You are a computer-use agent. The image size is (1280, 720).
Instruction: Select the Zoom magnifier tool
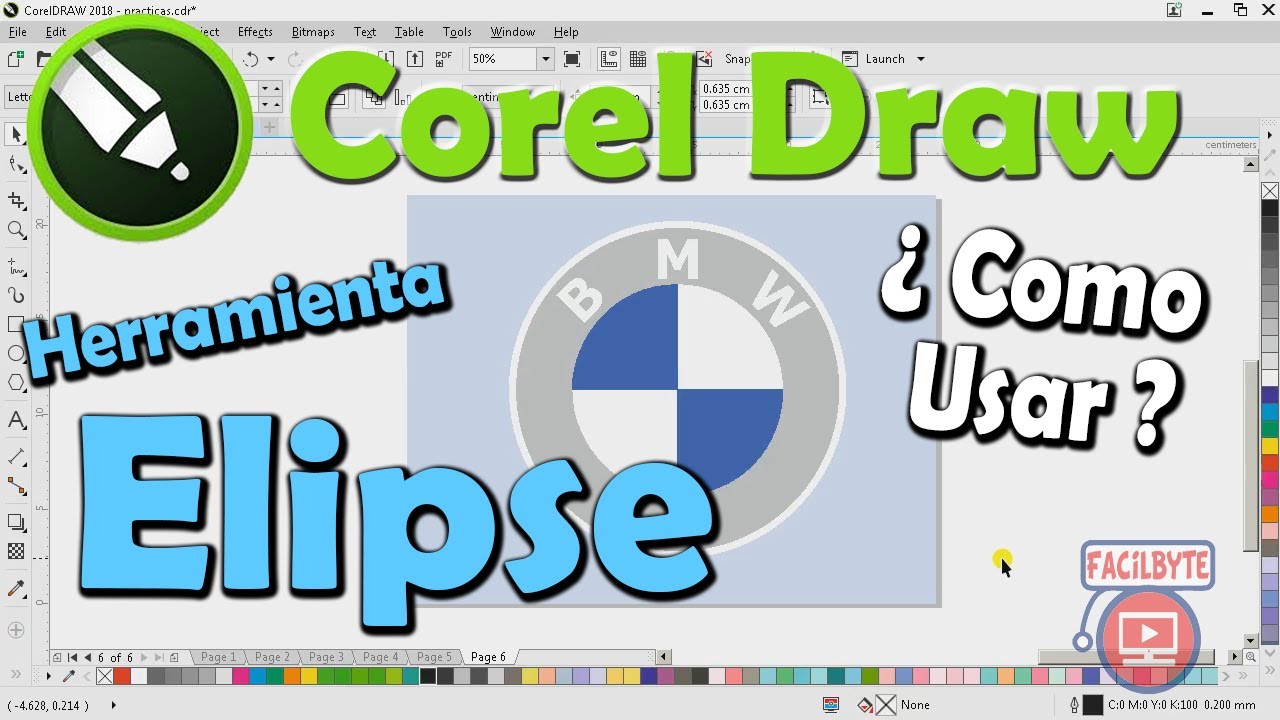(x=16, y=230)
